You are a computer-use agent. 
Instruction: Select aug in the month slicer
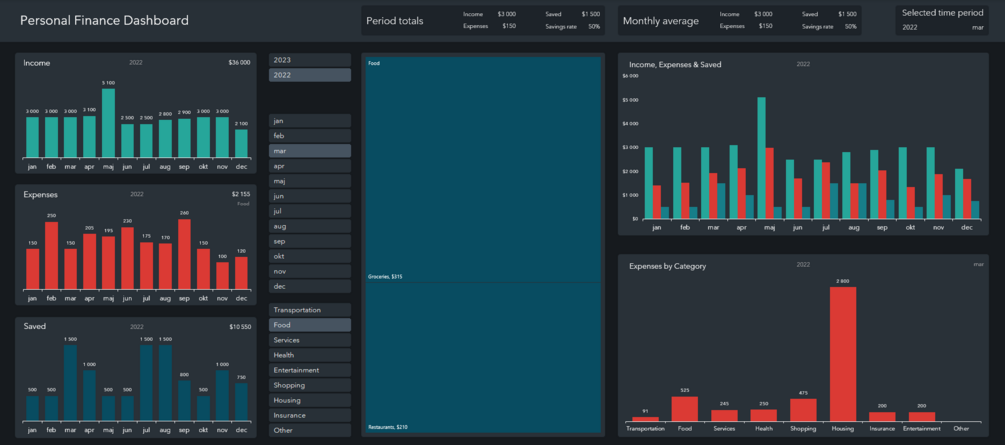pos(310,226)
